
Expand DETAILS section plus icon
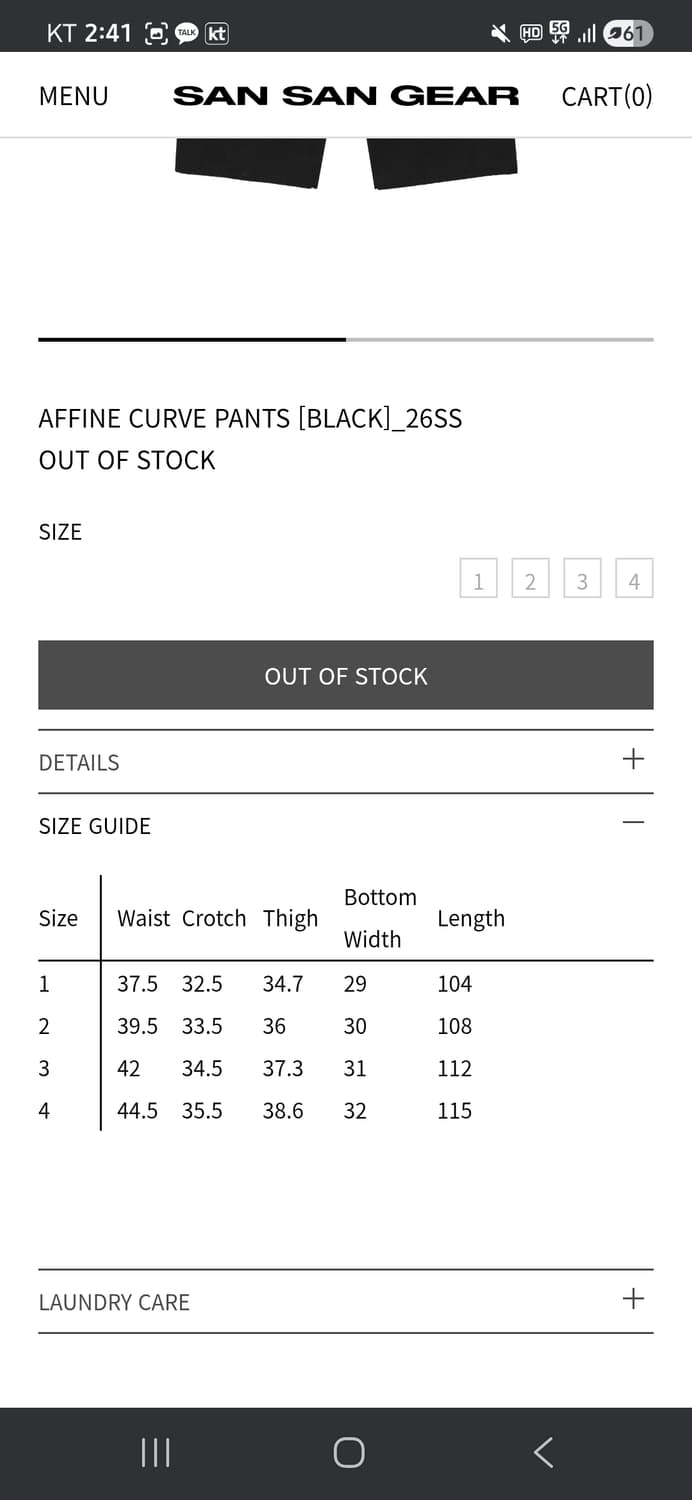tap(633, 759)
